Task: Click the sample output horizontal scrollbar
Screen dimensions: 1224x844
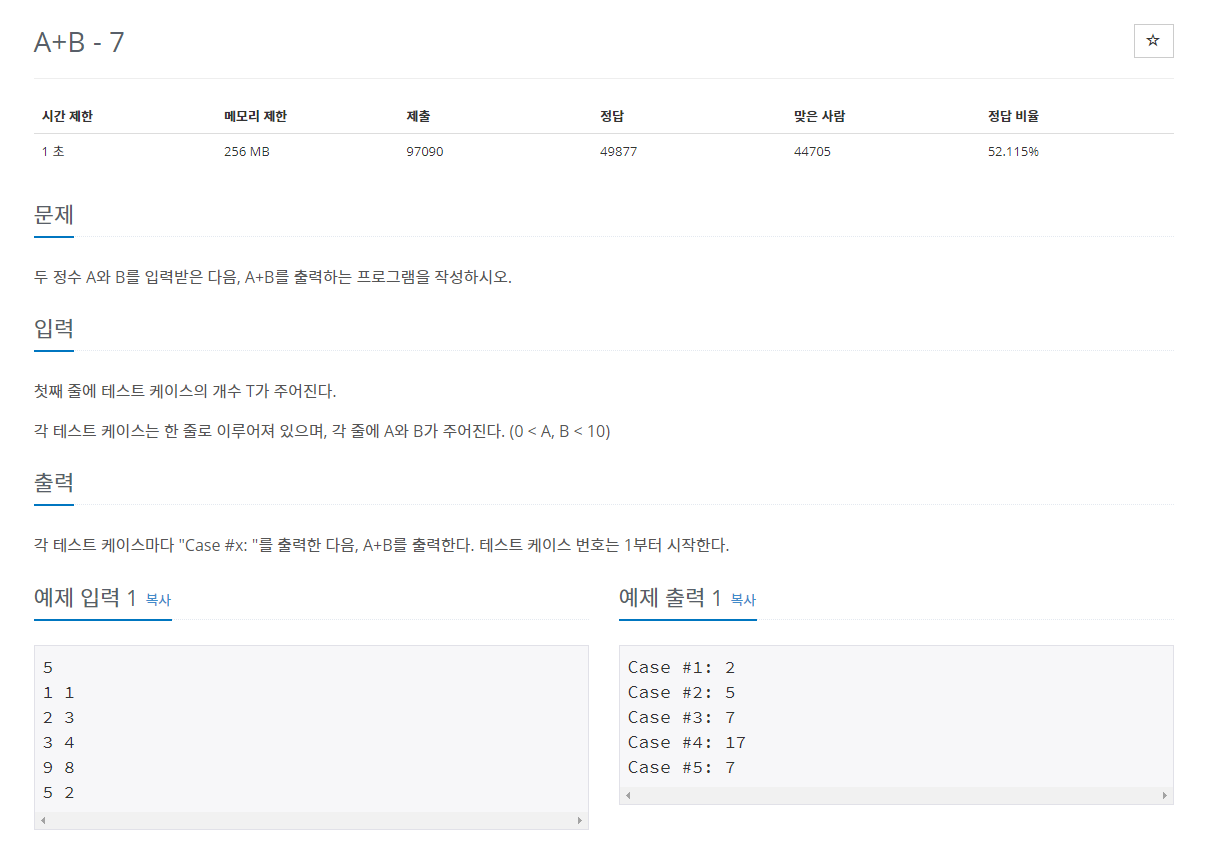Action: pyautogui.click(x=897, y=795)
